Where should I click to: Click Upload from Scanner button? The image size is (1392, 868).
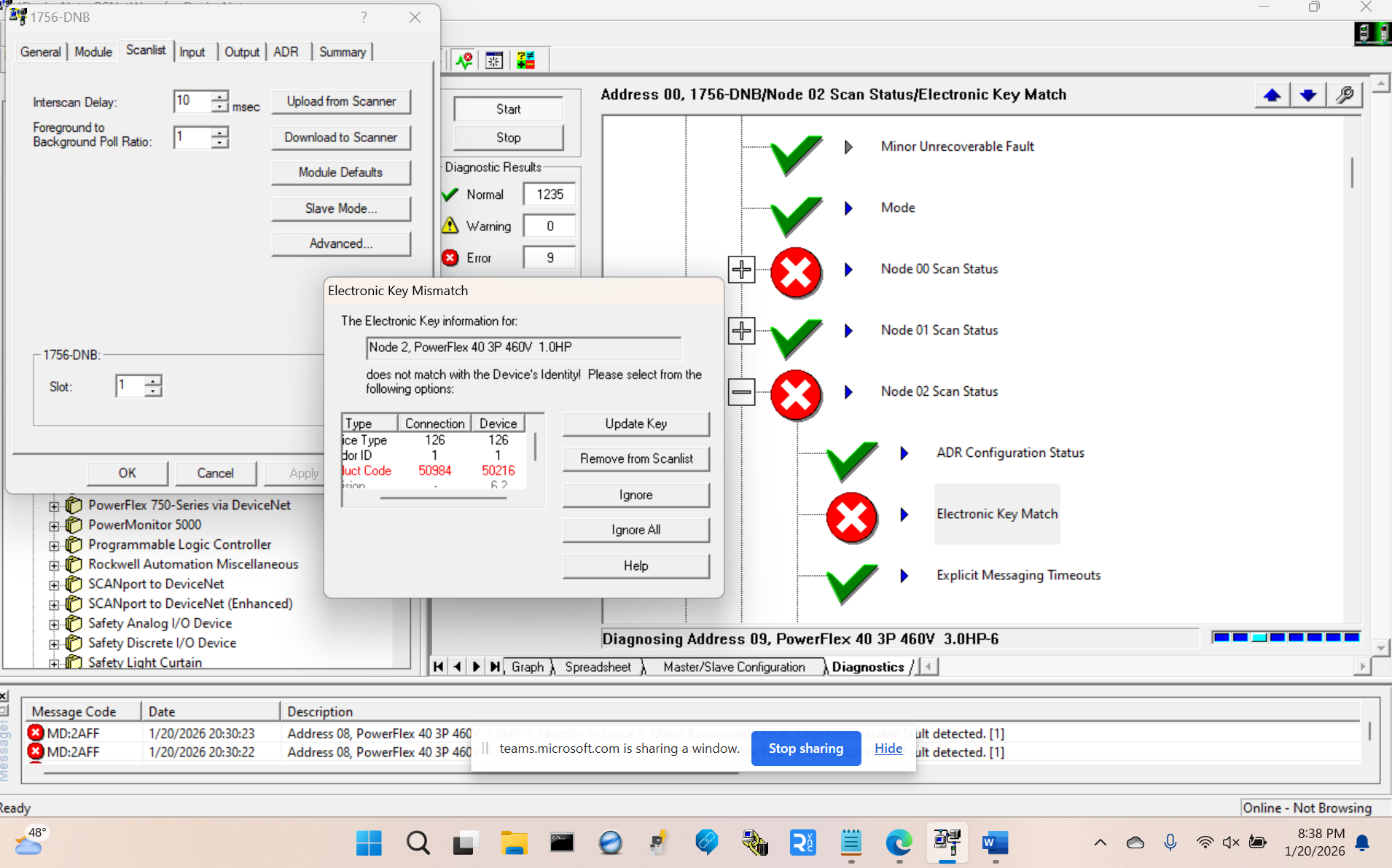click(341, 101)
